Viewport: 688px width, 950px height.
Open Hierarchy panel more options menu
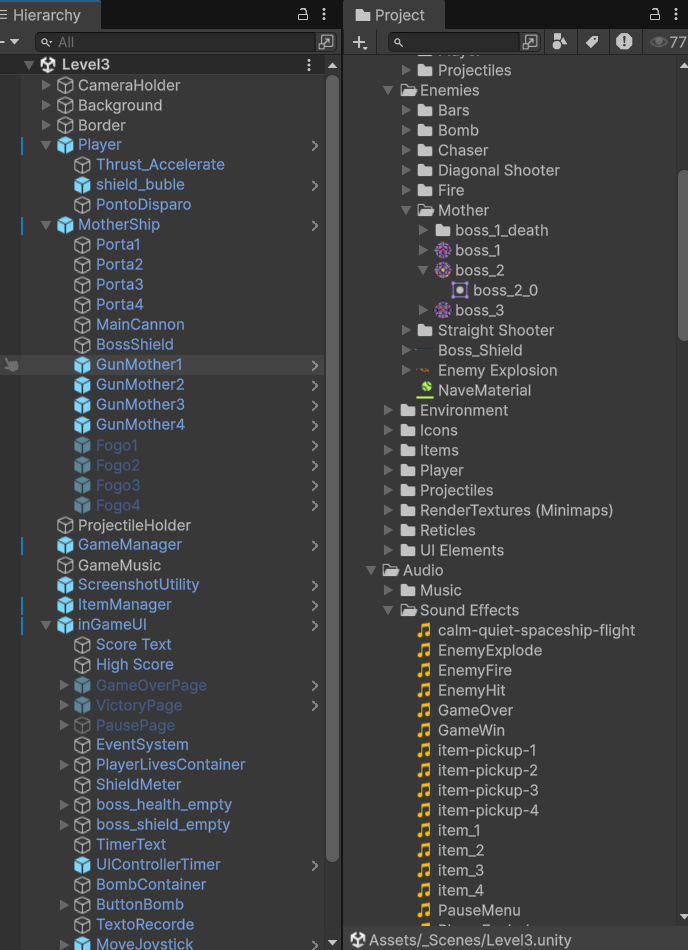324,15
